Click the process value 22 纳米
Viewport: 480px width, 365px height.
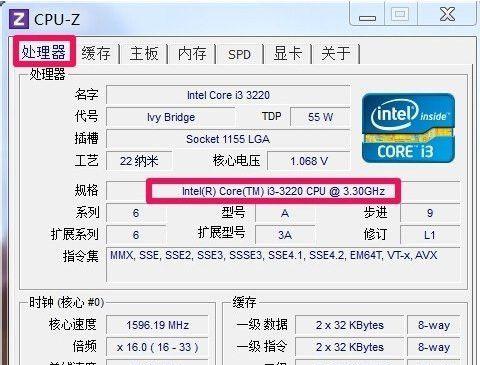point(139,161)
